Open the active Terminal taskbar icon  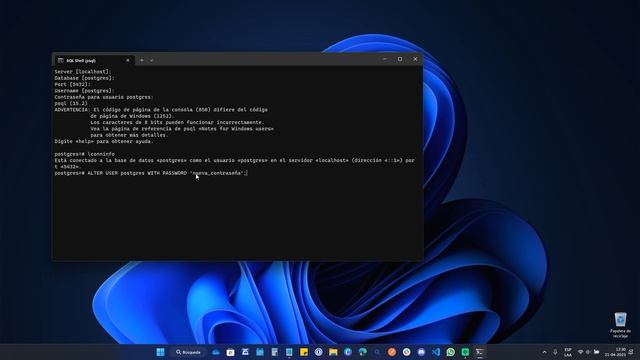[480, 352]
